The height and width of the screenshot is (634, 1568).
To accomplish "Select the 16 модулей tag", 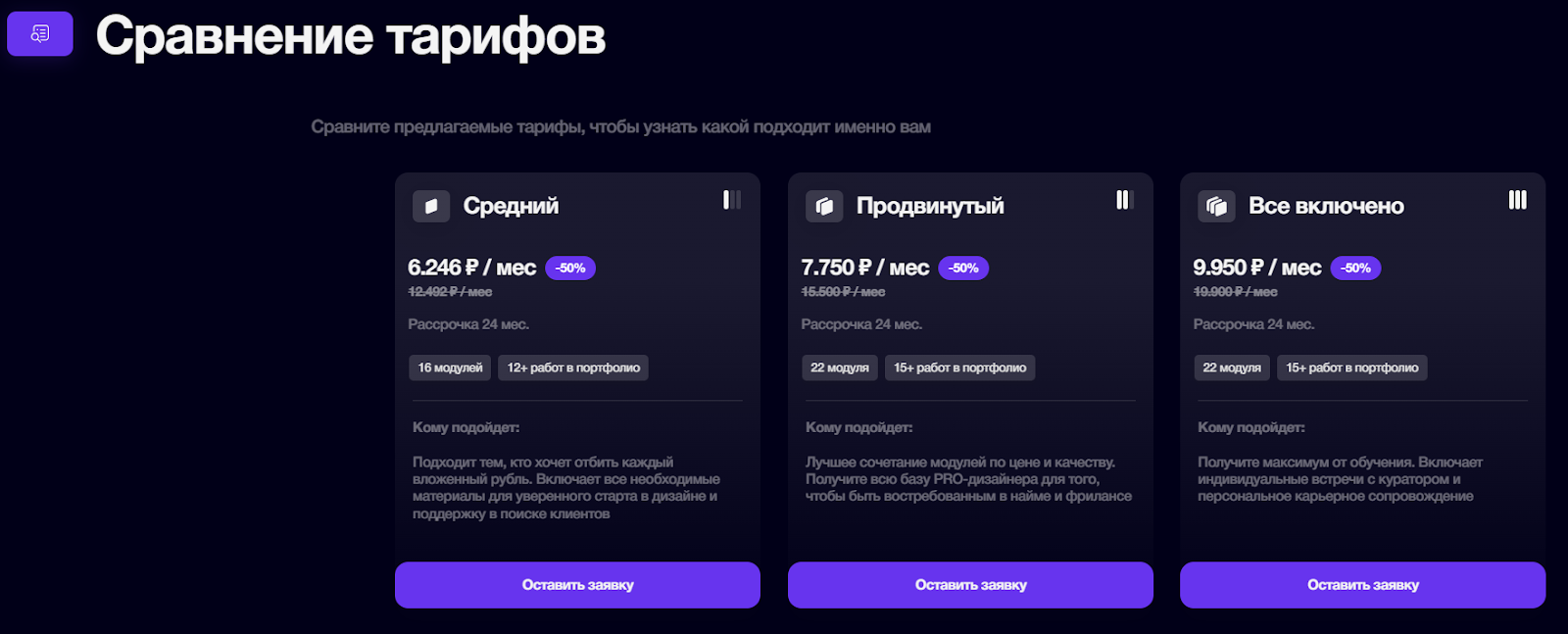I will (x=450, y=367).
